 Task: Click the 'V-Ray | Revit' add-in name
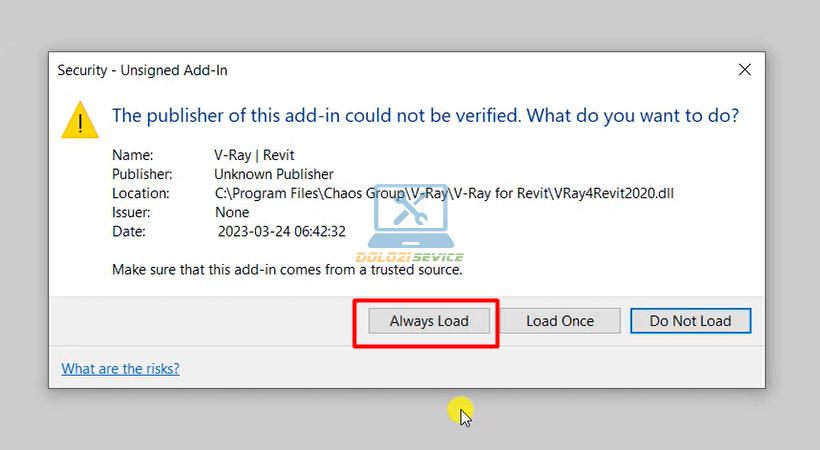(248, 155)
